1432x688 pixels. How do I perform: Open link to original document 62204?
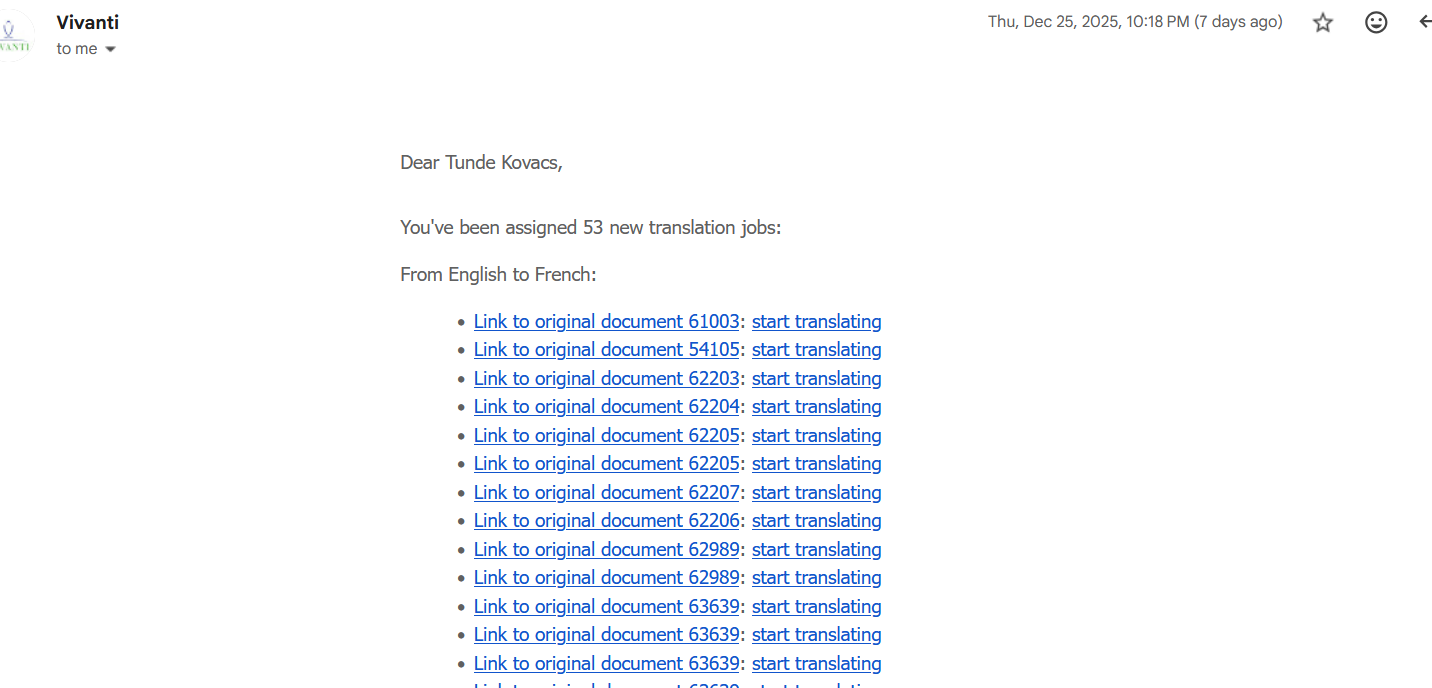click(606, 407)
